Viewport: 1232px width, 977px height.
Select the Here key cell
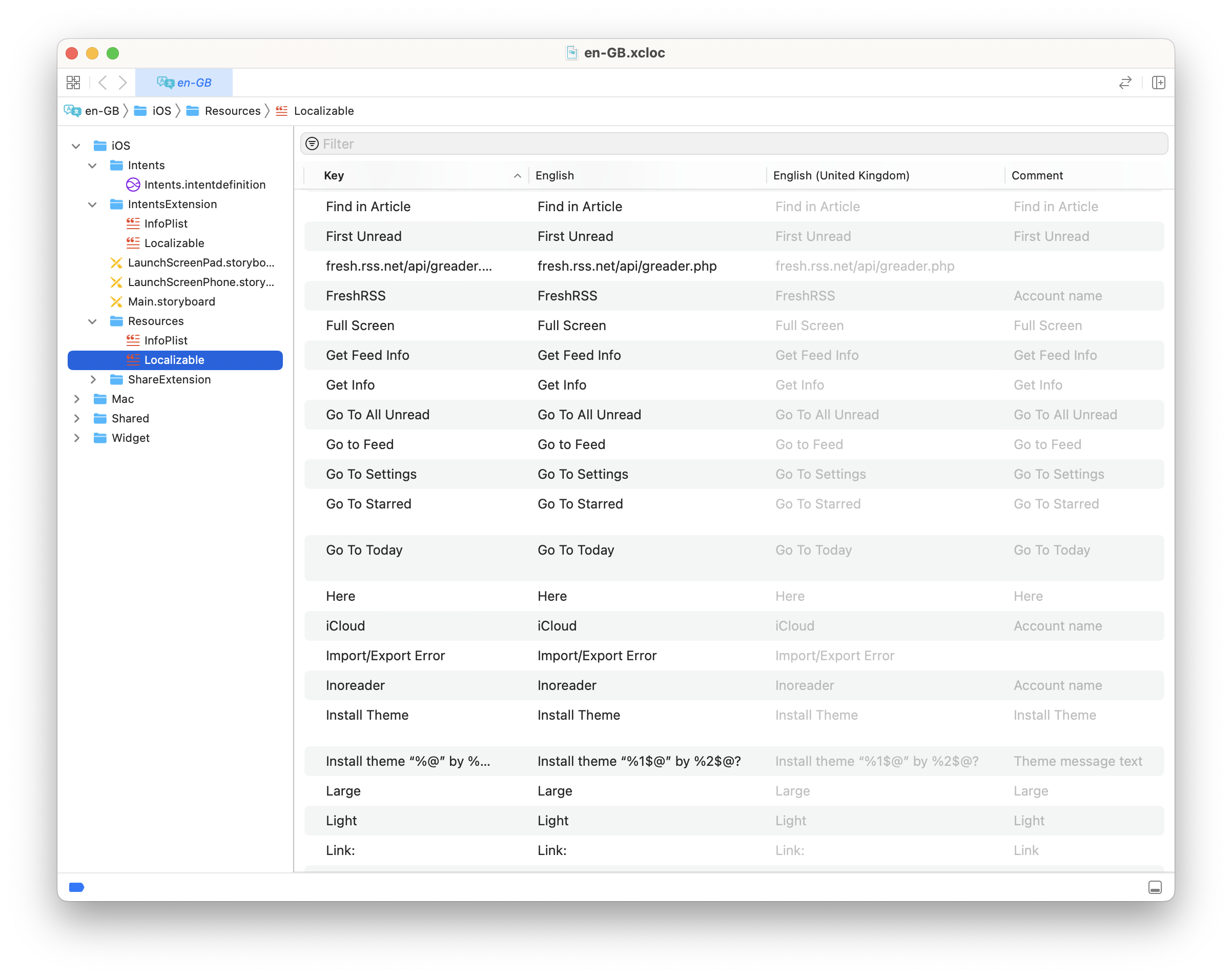(x=341, y=596)
